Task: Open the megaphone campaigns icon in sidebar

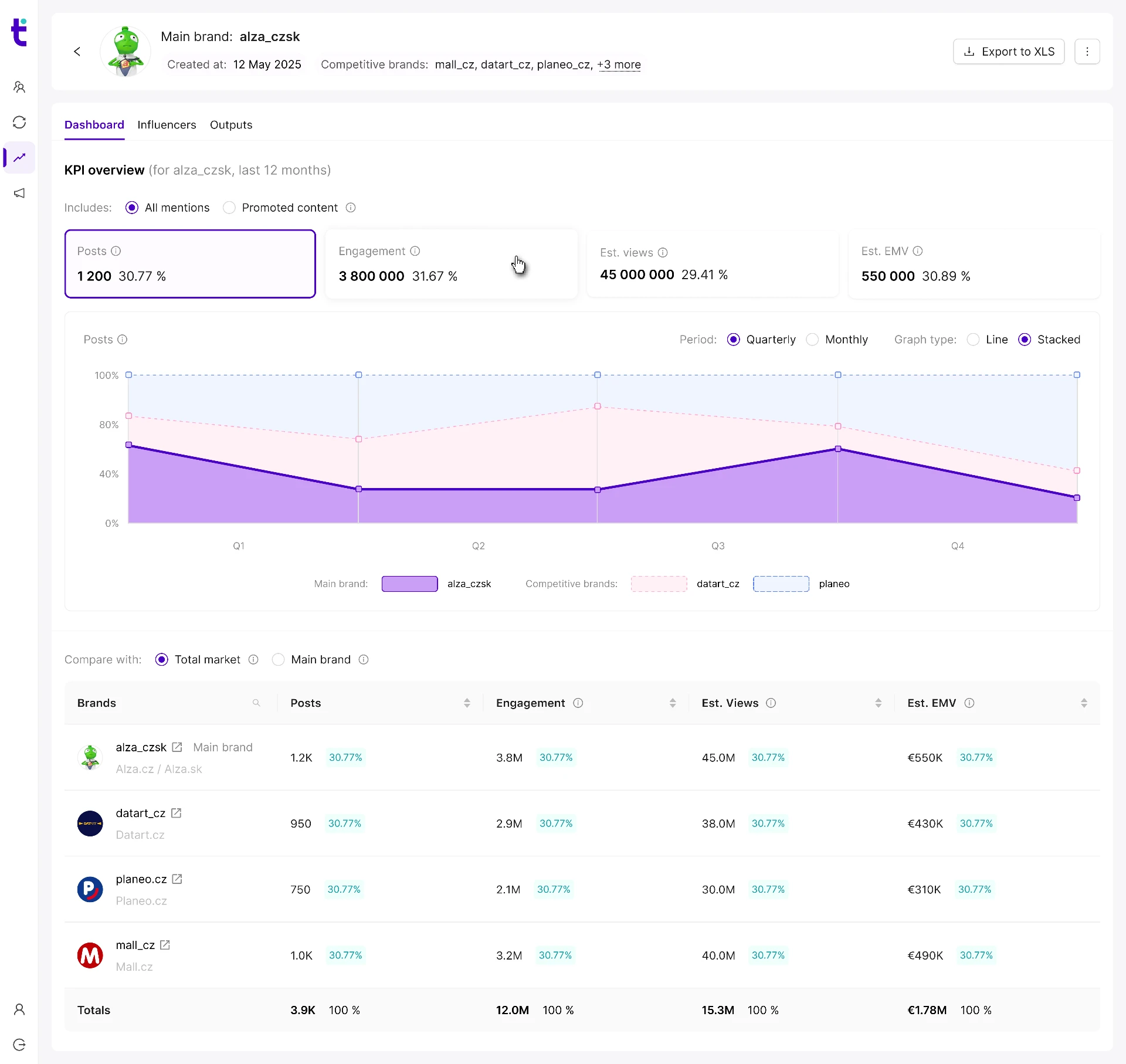Action: pyautogui.click(x=19, y=193)
